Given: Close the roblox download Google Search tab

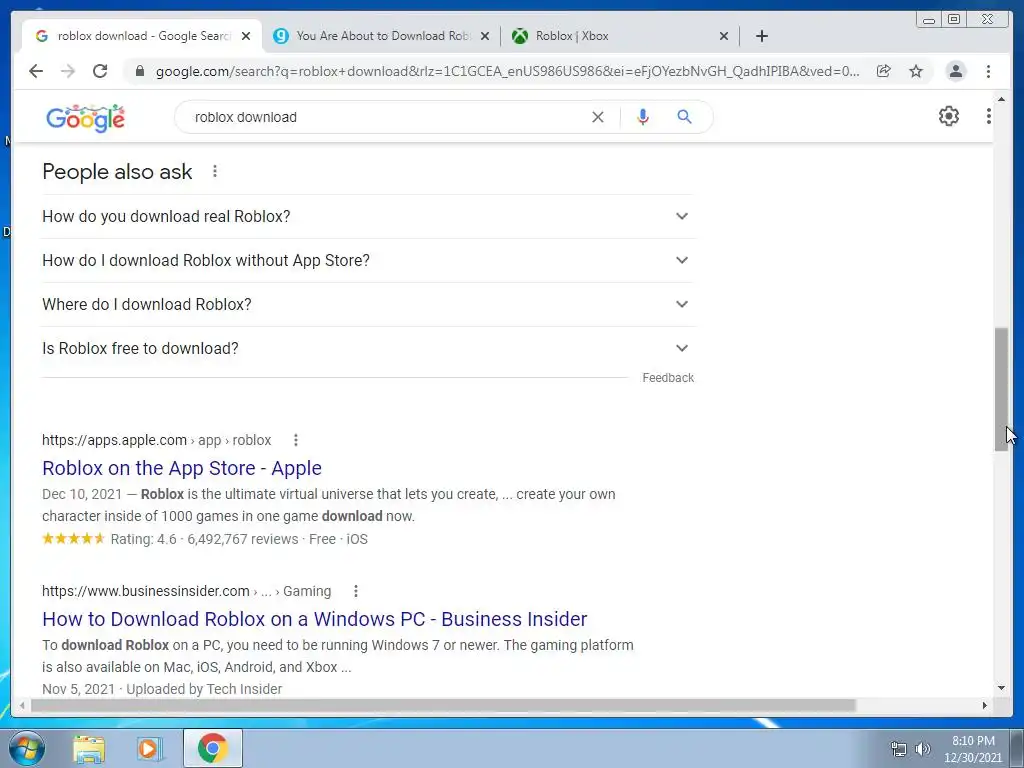Looking at the screenshot, I should (x=246, y=36).
